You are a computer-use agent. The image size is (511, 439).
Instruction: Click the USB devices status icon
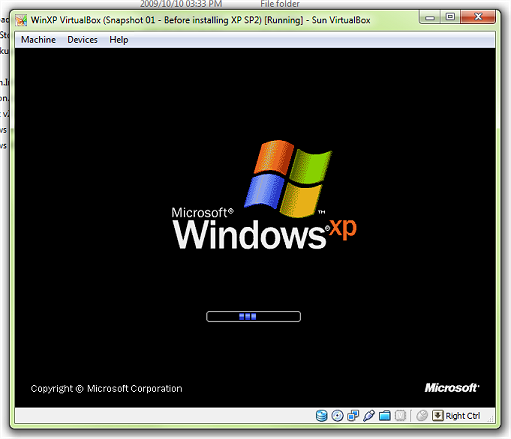[x=369, y=416]
